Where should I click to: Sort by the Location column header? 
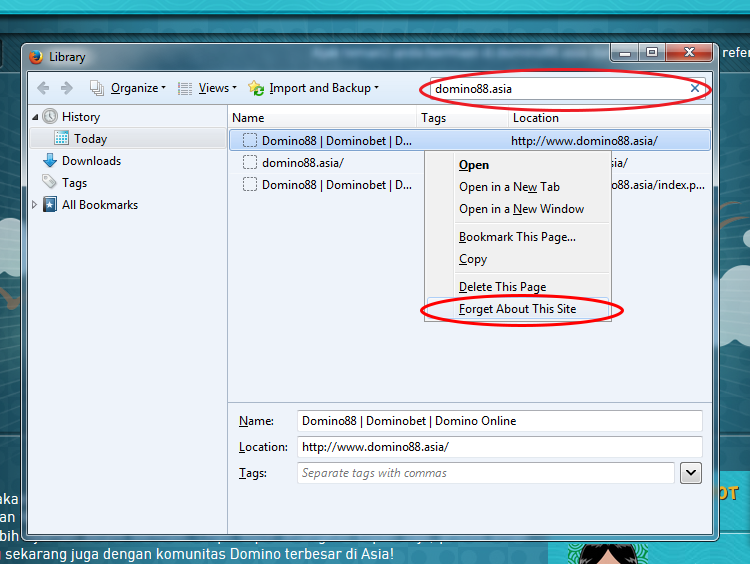pyautogui.click(x=610, y=118)
